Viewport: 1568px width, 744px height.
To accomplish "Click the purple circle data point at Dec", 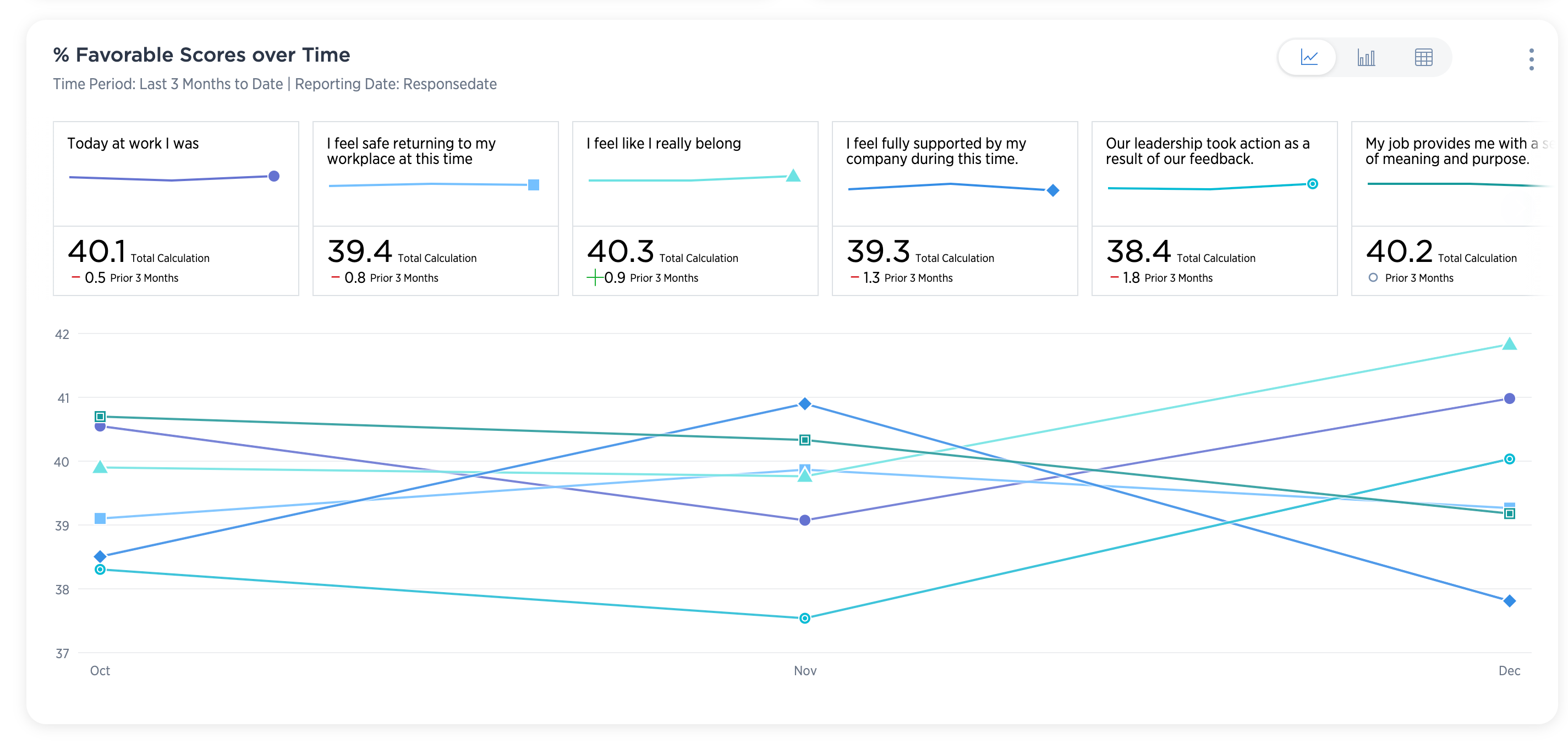I will 1509,399.
